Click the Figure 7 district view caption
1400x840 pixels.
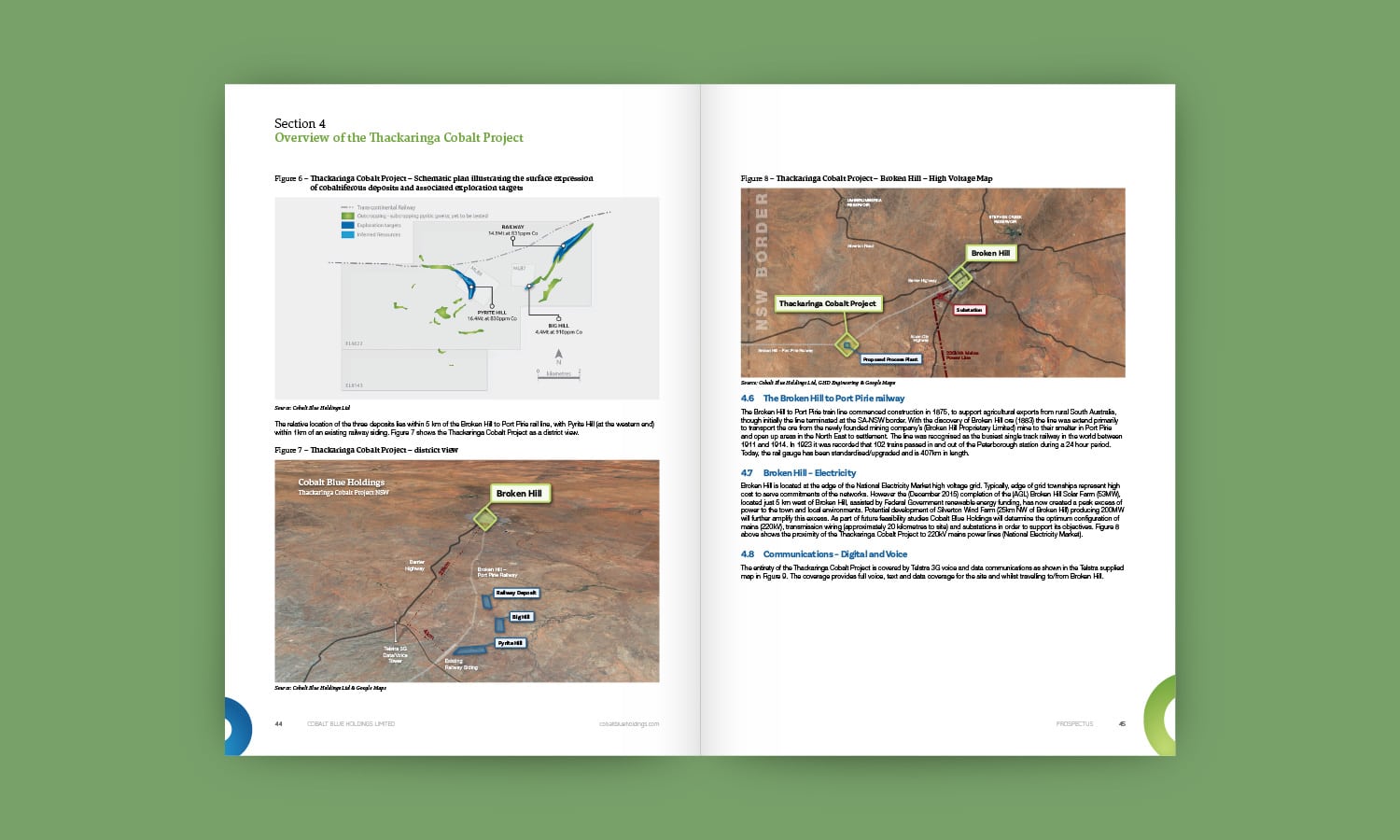366,450
